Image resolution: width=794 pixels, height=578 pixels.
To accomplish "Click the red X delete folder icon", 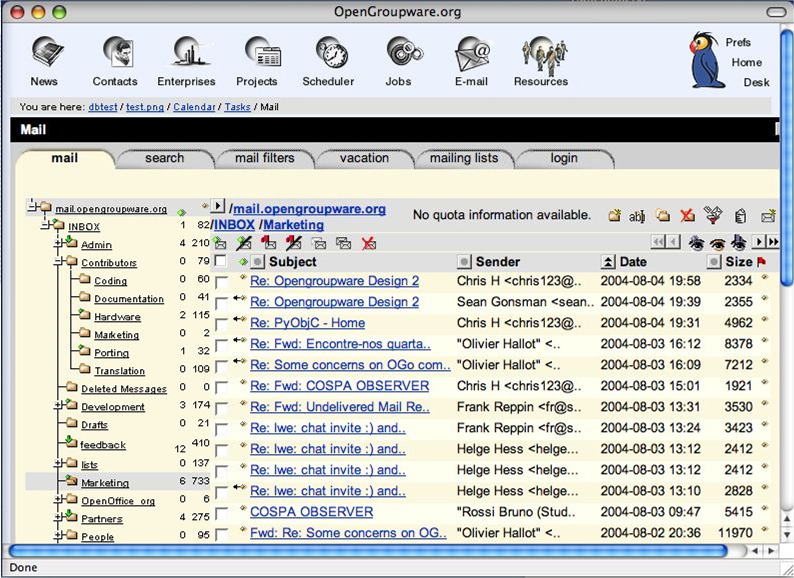I will pyautogui.click(x=688, y=215).
